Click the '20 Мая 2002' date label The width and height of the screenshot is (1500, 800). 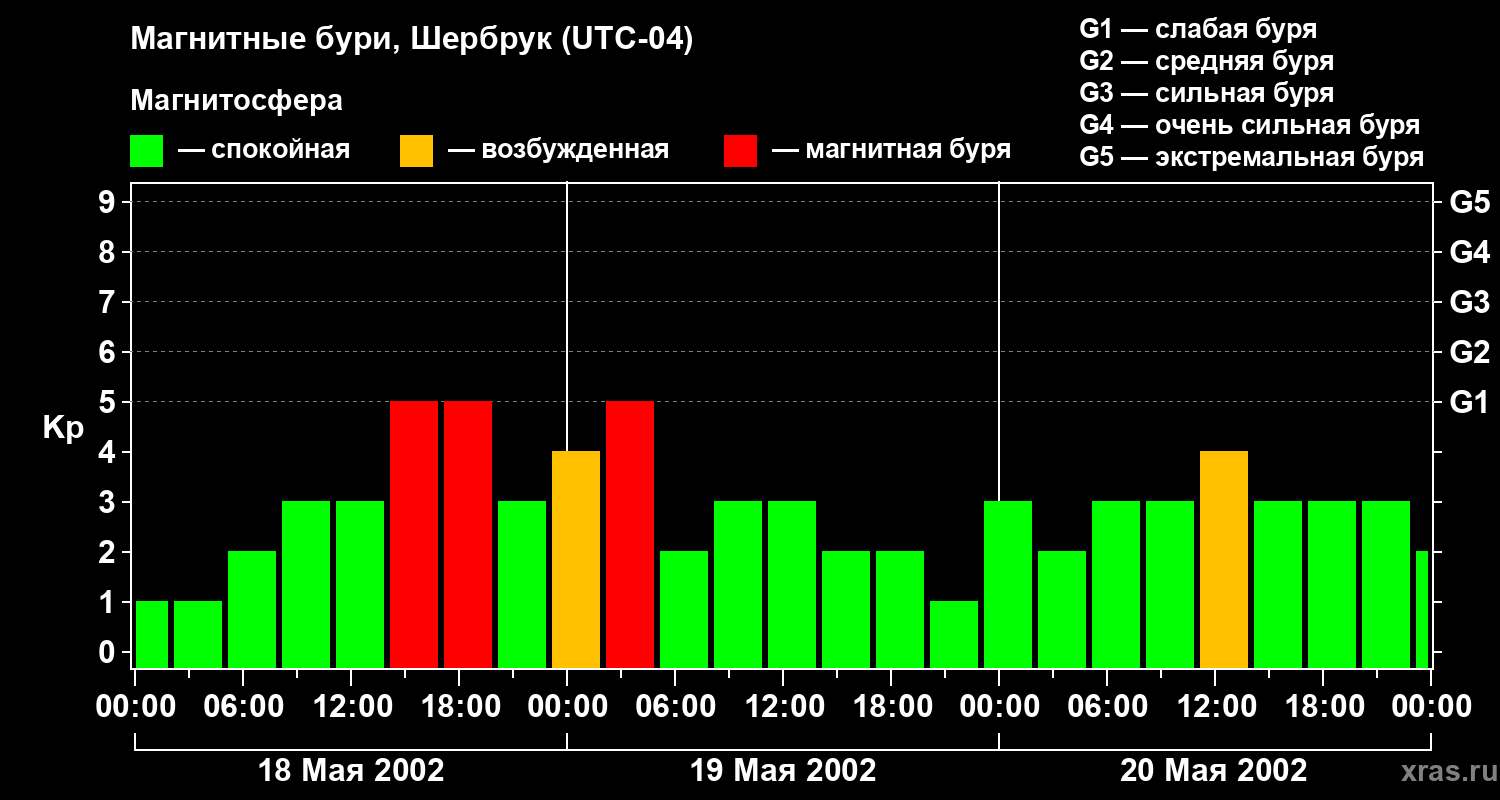click(x=1213, y=771)
